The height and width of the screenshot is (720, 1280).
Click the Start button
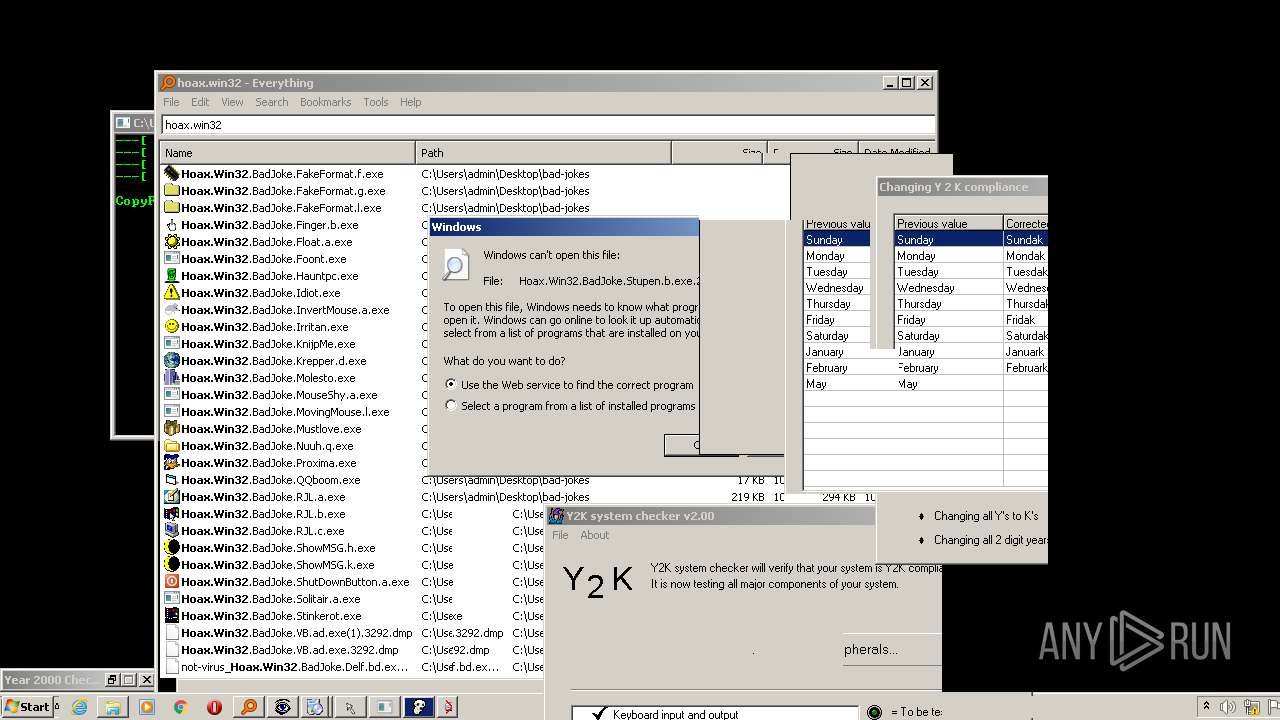(28, 707)
